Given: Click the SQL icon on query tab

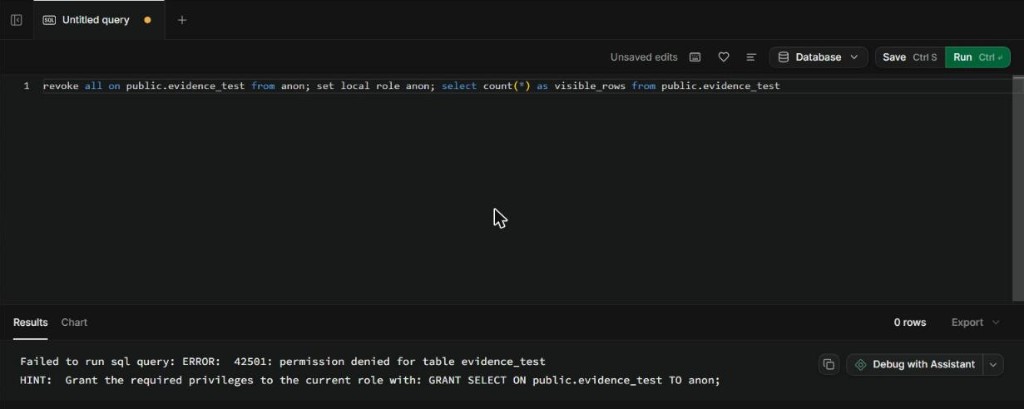Looking at the screenshot, I should click(49, 20).
